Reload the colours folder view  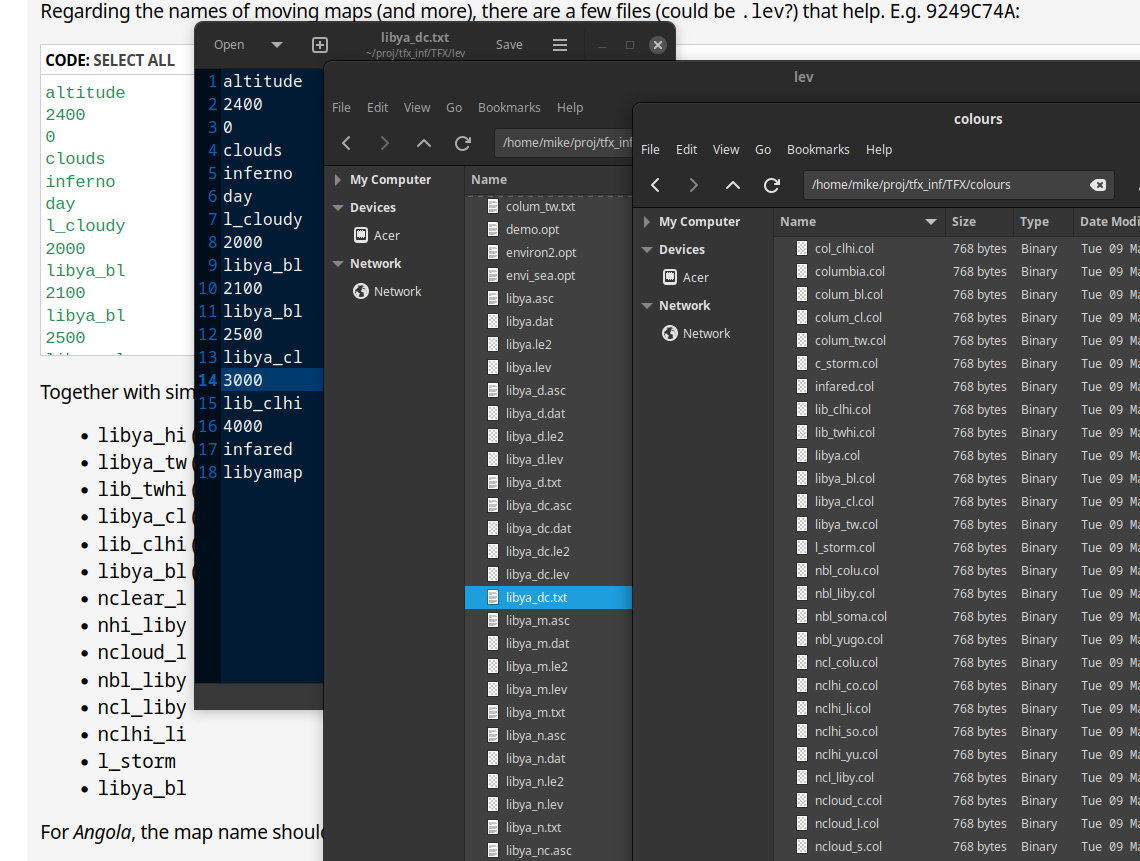pyautogui.click(x=771, y=185)
